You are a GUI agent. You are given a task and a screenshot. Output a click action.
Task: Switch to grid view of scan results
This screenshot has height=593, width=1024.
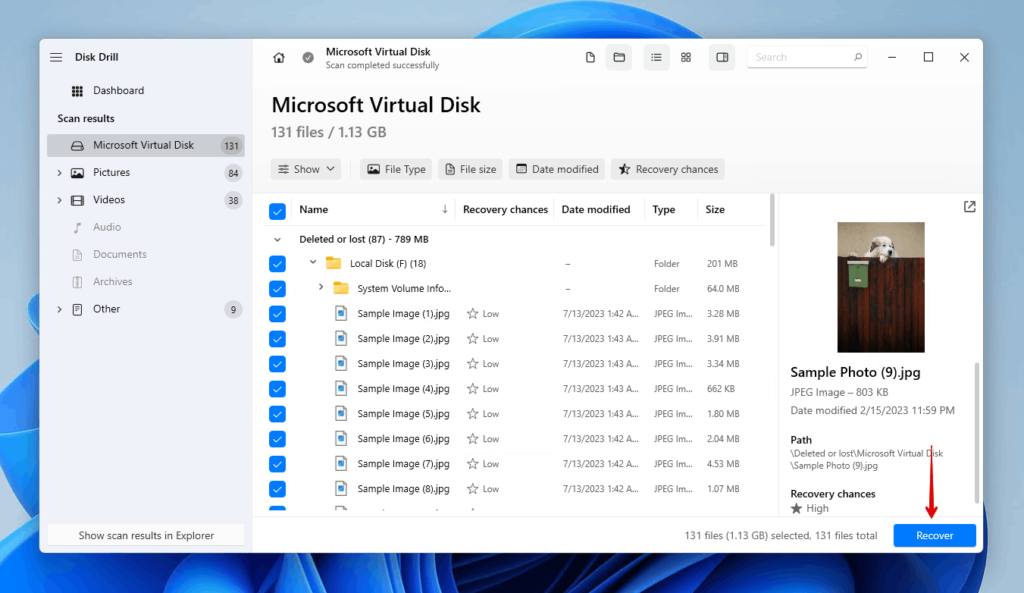(686, 57)
